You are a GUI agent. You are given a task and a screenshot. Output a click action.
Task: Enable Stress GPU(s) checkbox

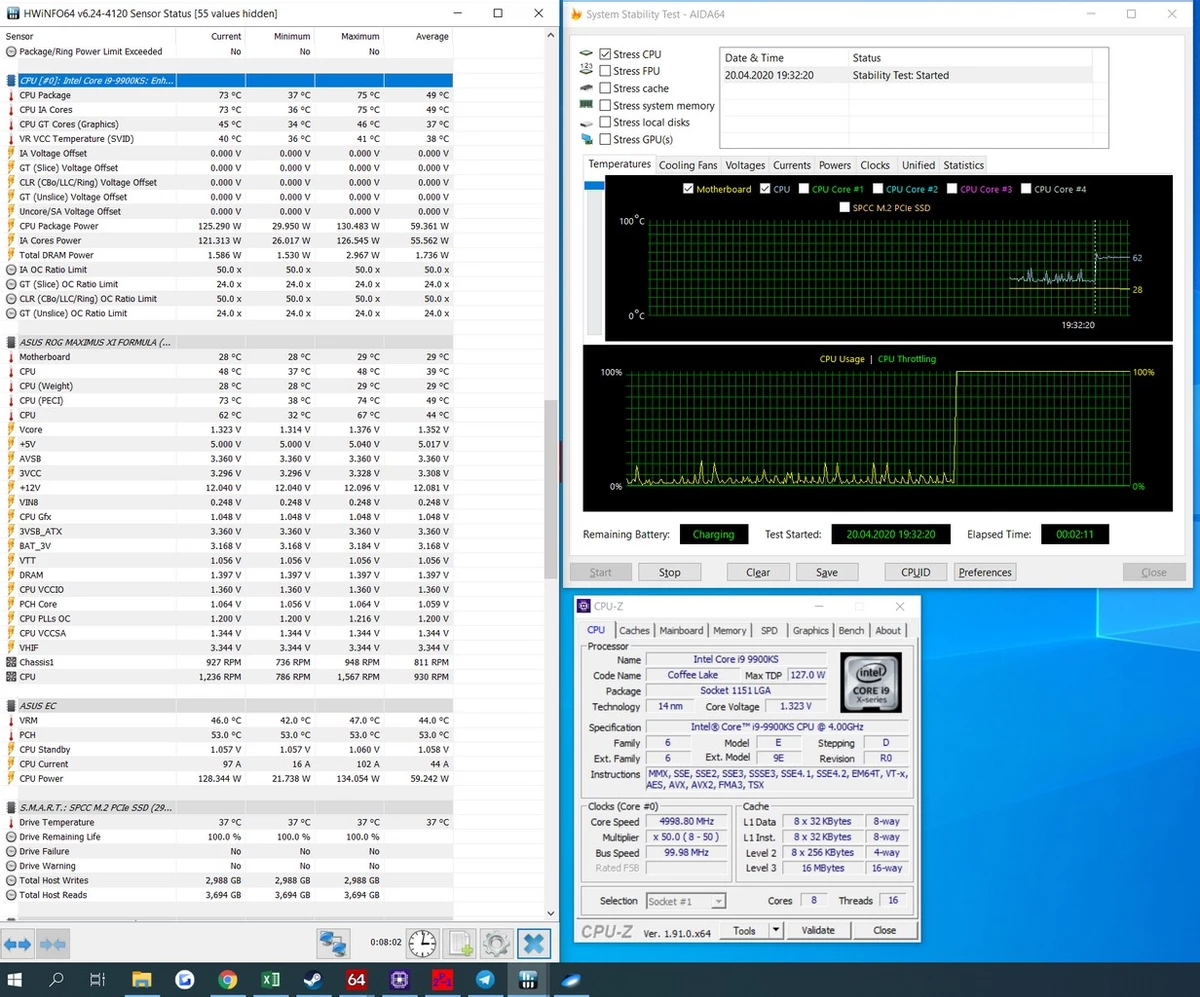(x=605, y=139)
